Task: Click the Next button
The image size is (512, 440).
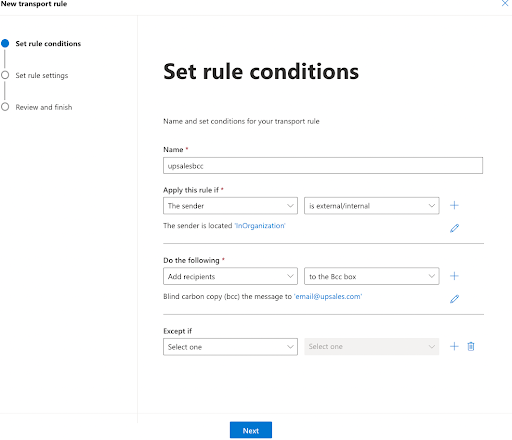Action: coord(251,430)
